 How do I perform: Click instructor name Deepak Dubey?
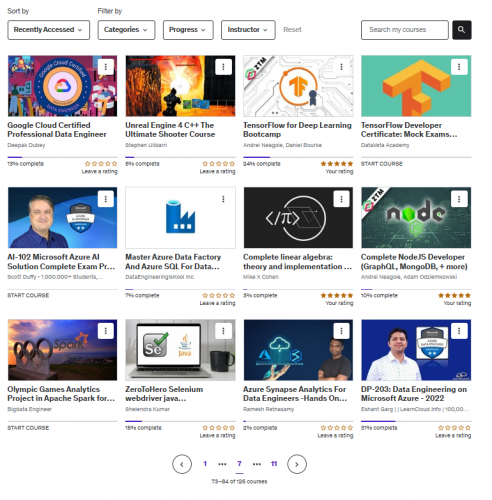click(x=26, y=145)
